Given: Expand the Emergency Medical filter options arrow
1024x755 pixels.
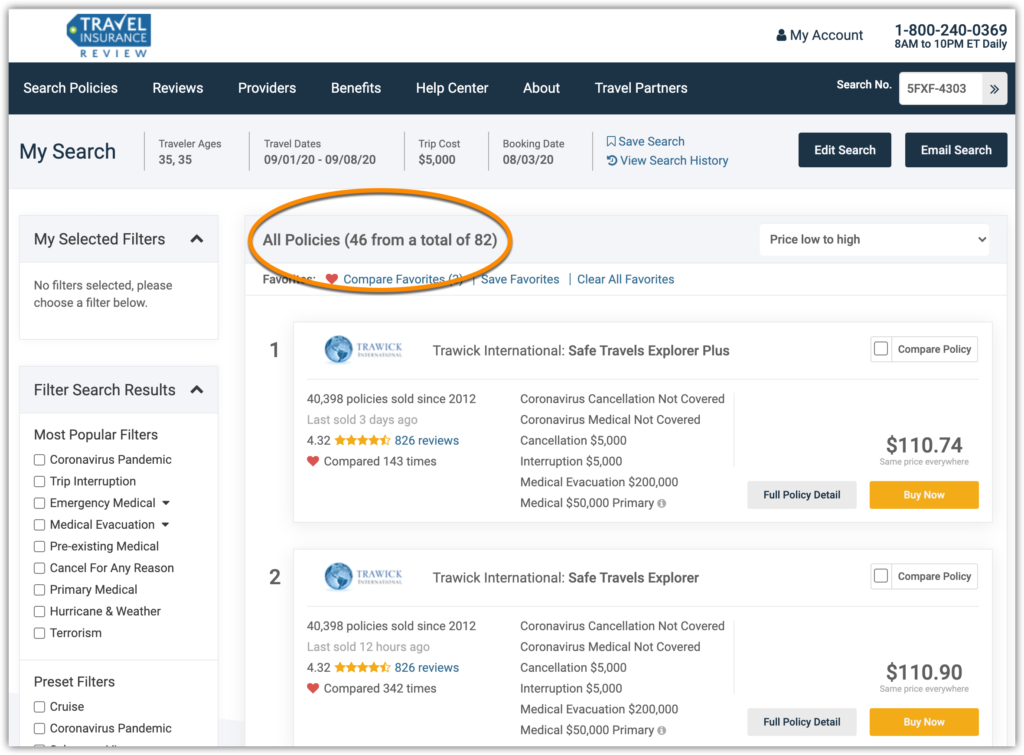Looking at the screenshot, I should click(166, 503).
